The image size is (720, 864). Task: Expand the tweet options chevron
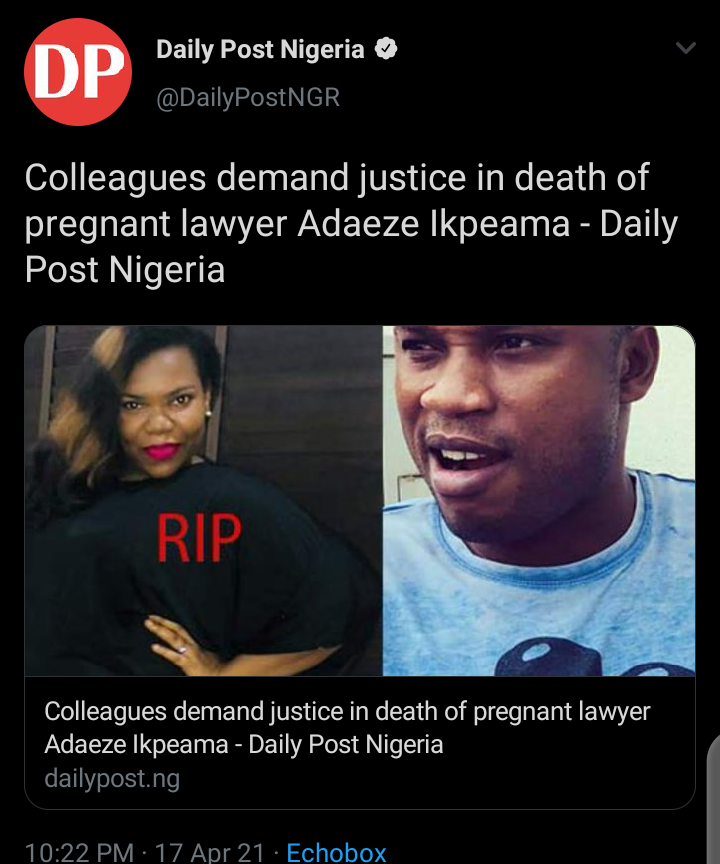pyautogui.click(x=686, y=48)
